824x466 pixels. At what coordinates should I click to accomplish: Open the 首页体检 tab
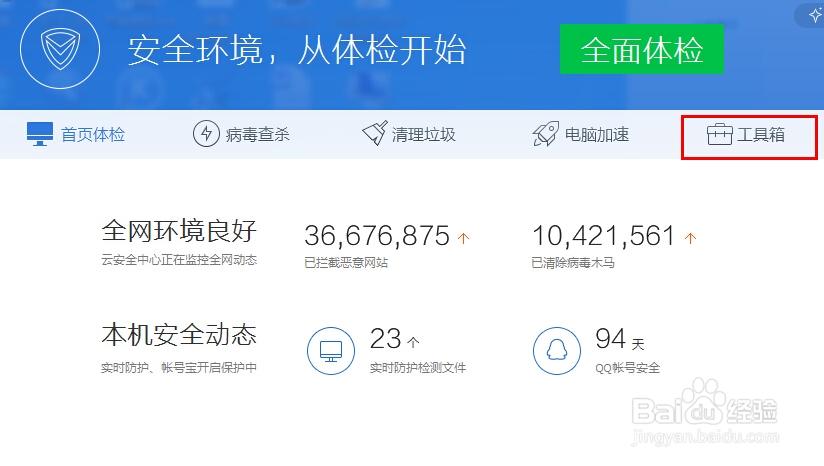pyautogui.click(x=76, y=134)
